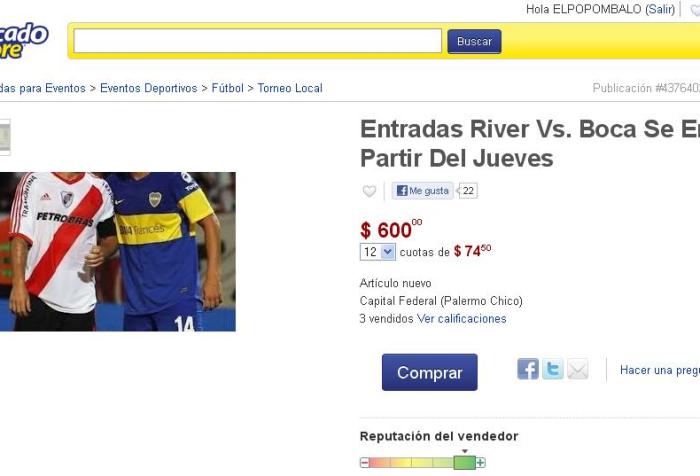This screenshot has width=700, height=476.
Task: Click the blue Comprar button
Action: click(x=429, y=372)
